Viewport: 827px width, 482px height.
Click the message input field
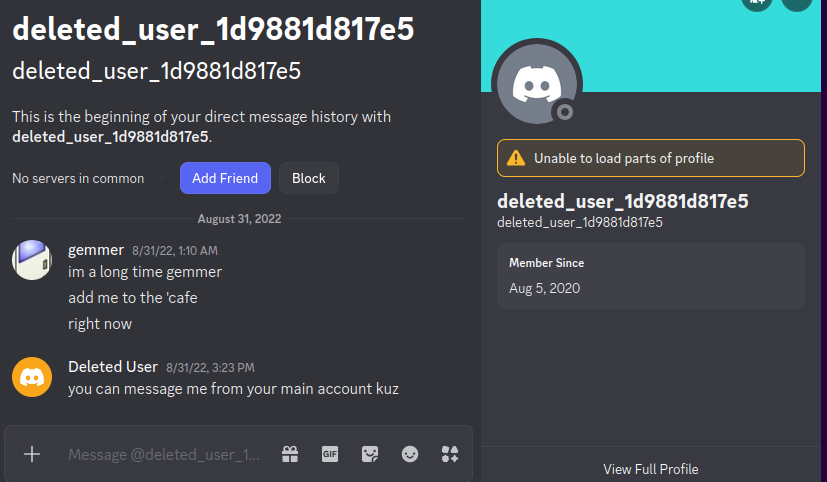(x=164, y=454)
